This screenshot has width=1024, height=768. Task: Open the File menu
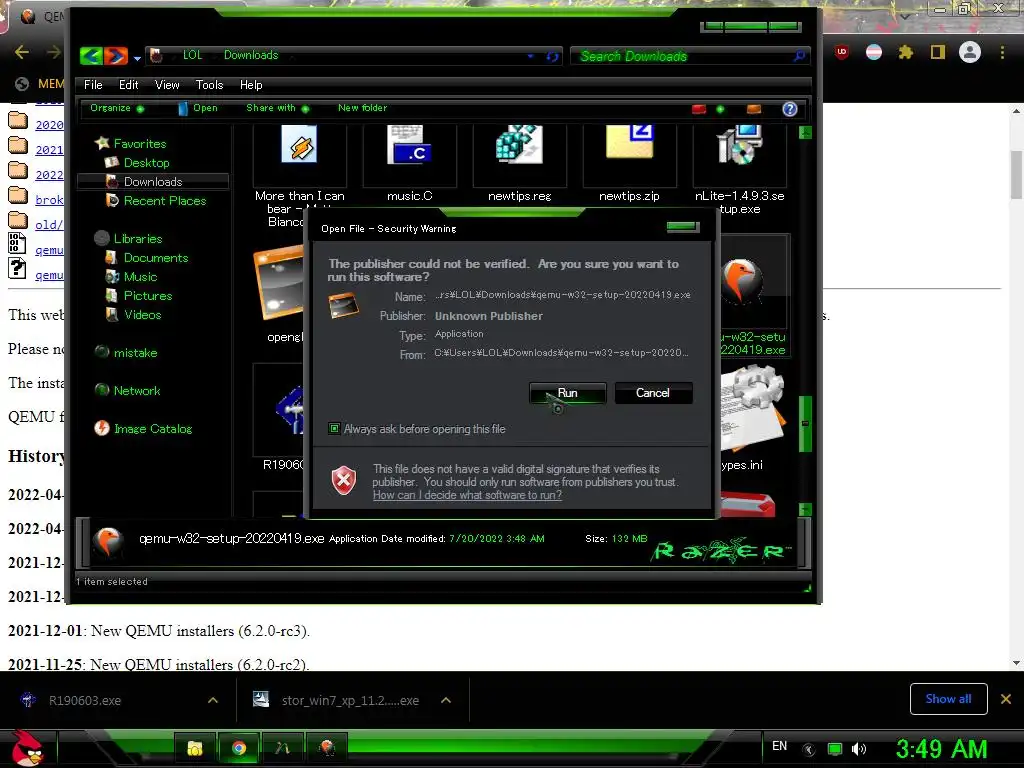[x=93, y=85]
